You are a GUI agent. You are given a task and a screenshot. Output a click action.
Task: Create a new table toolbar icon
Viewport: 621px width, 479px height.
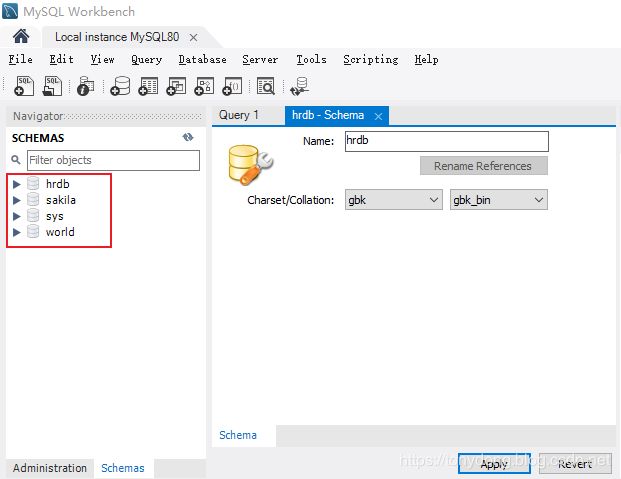tap(148, 86)
